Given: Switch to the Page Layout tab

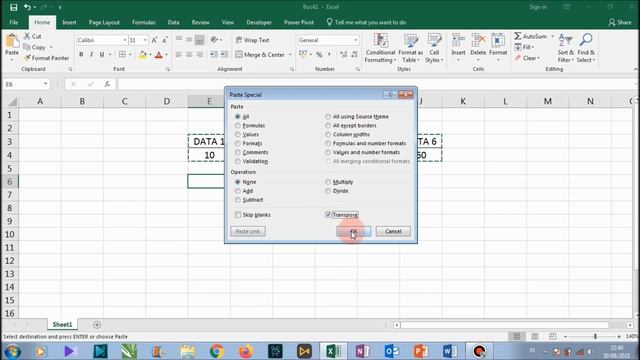Looking at the screenshot, I should point(104,22).
